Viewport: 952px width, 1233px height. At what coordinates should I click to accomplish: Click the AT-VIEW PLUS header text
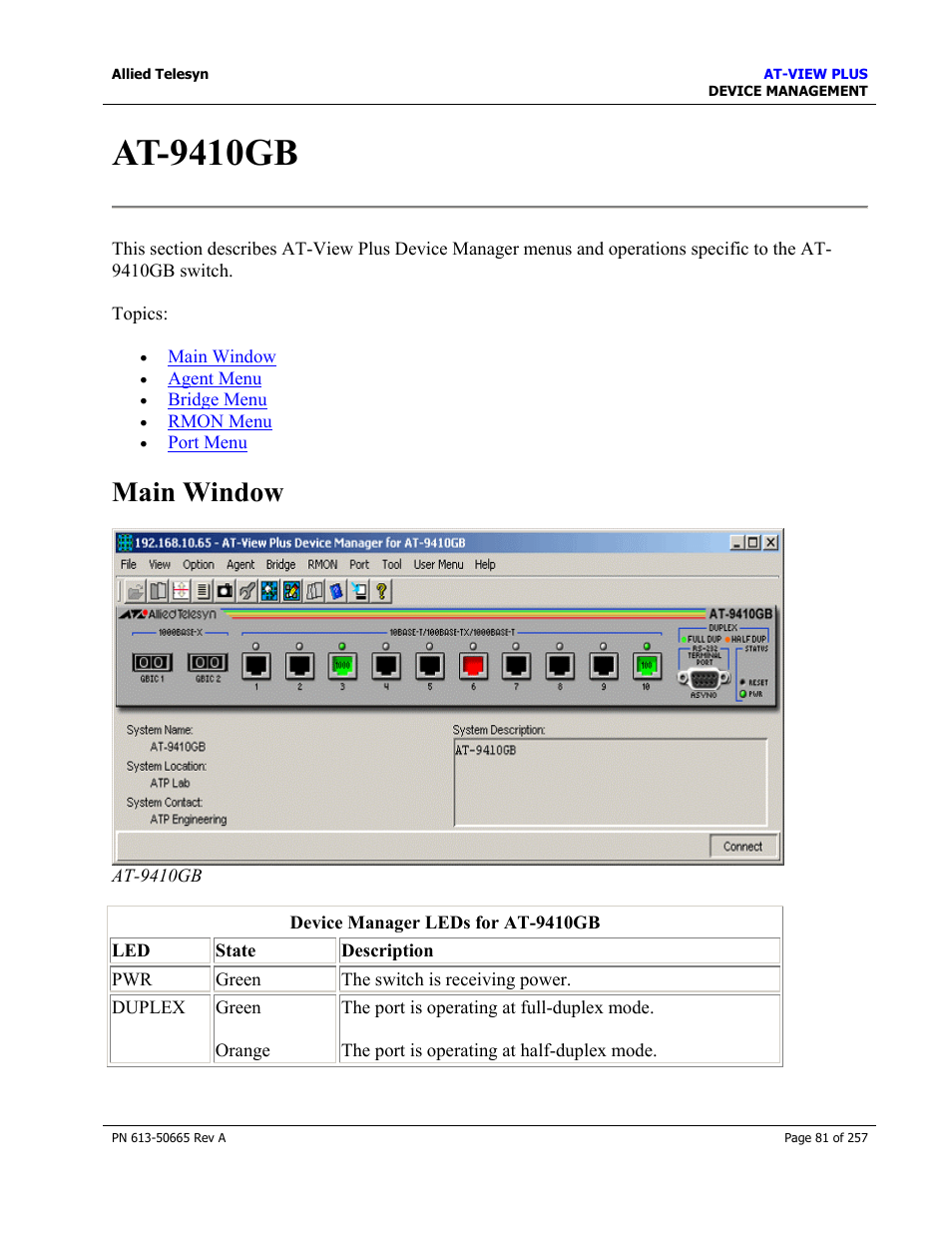point(815,74)
